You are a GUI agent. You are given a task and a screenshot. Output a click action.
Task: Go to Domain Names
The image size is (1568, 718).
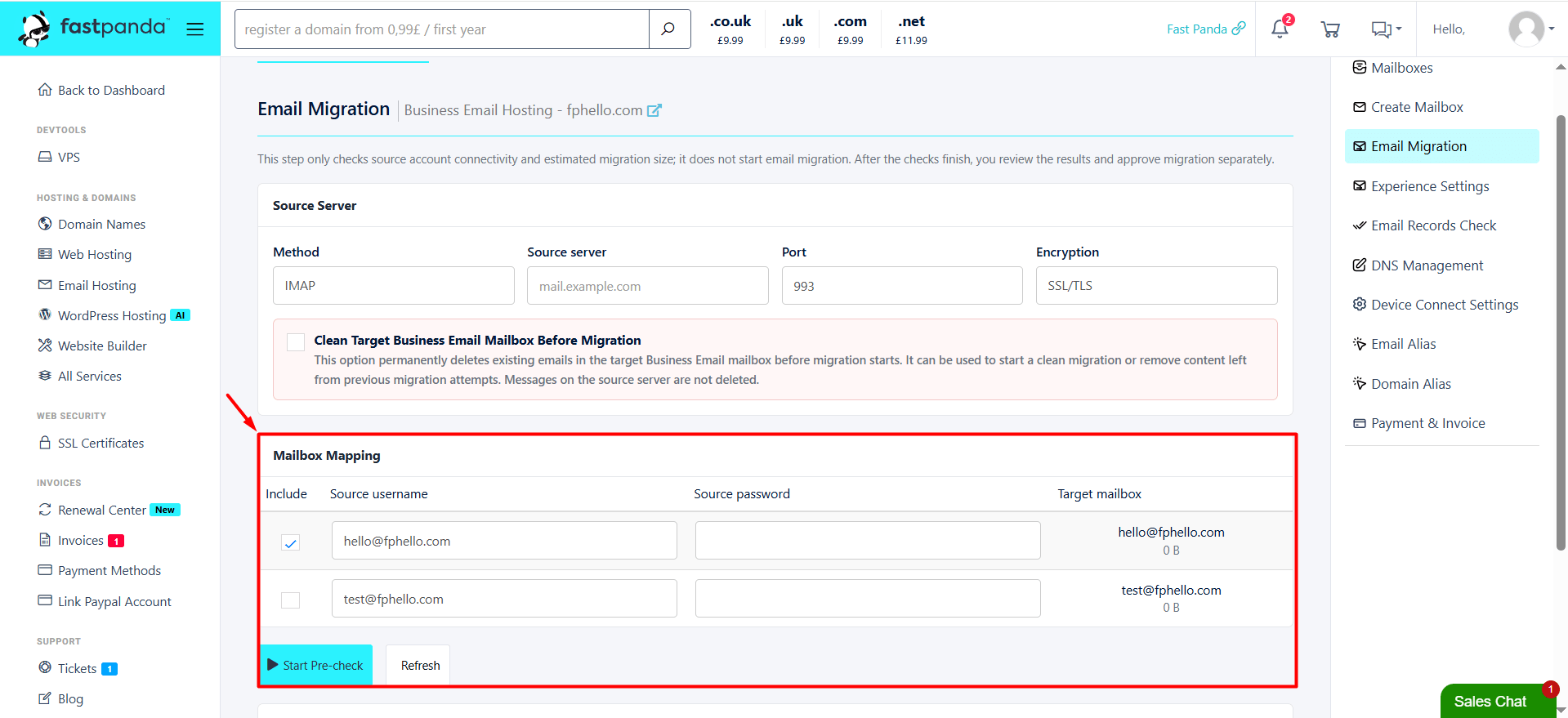click(92, 224)
